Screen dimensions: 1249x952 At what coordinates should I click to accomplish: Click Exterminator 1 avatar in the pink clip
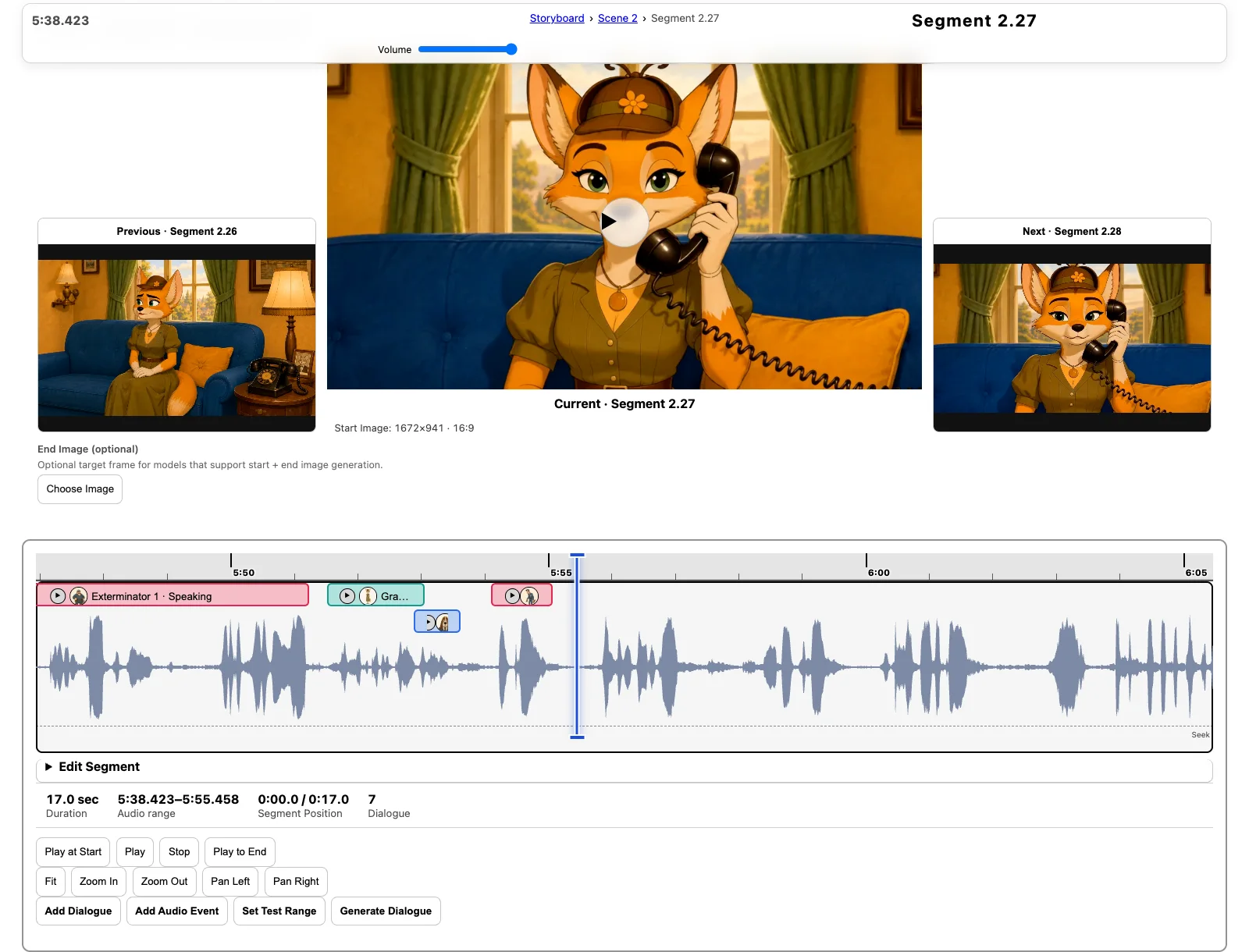pyautogui.click(x=79, y=596)
